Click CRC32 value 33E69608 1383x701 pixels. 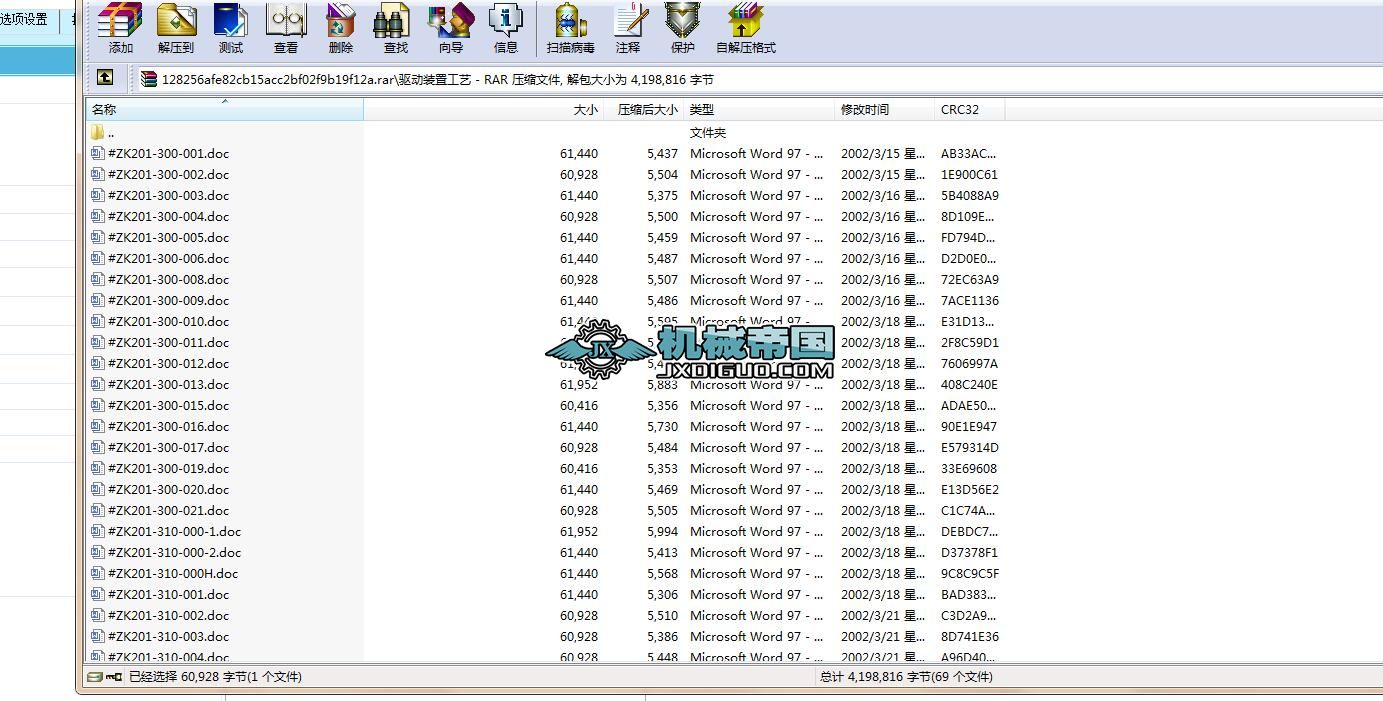point(969,468)
